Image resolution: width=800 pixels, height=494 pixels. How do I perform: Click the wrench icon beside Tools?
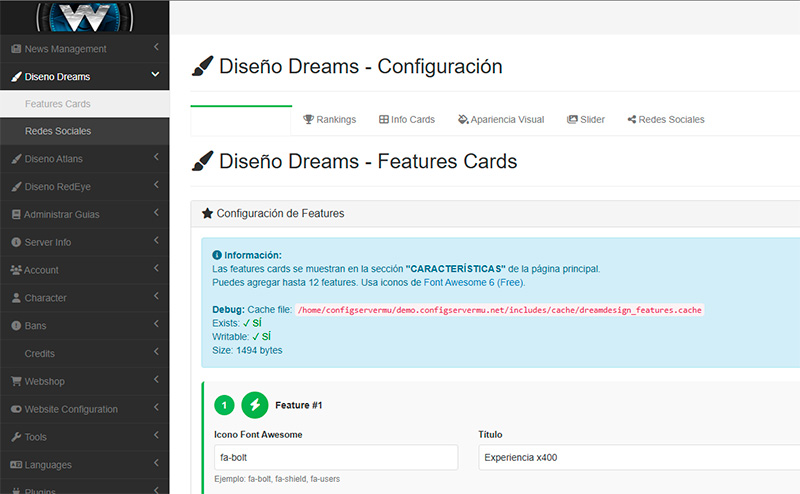(x=16, y=437)
